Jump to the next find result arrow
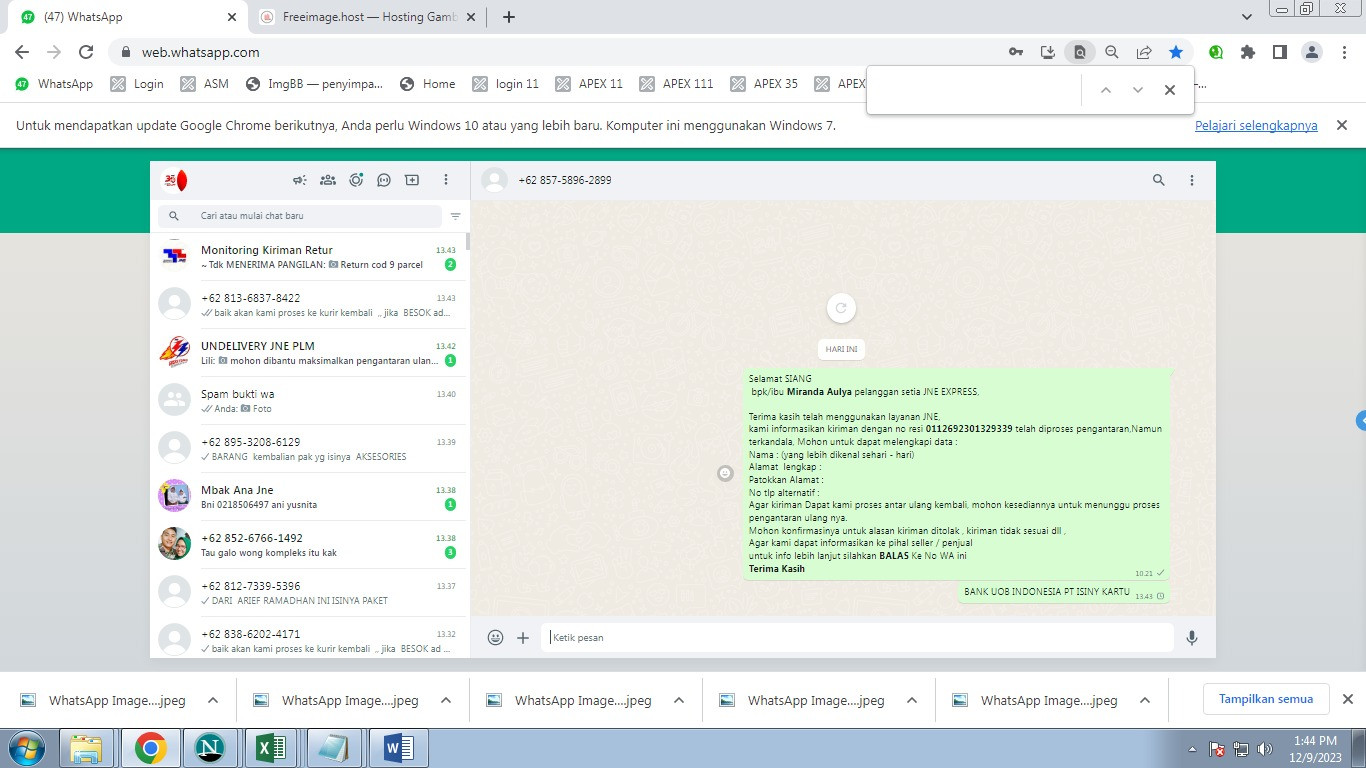 (x=1138, y=90)
